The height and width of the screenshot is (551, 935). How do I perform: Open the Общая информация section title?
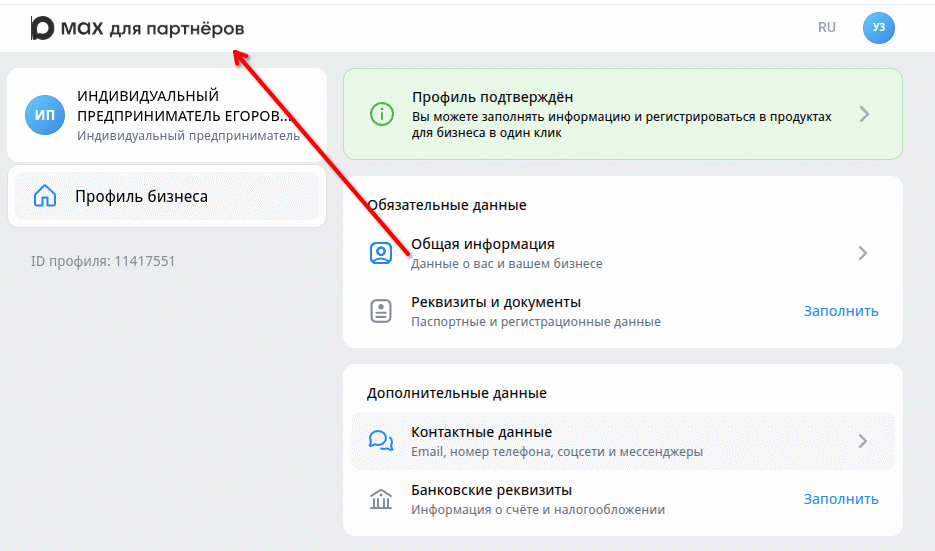pos(482,244)
